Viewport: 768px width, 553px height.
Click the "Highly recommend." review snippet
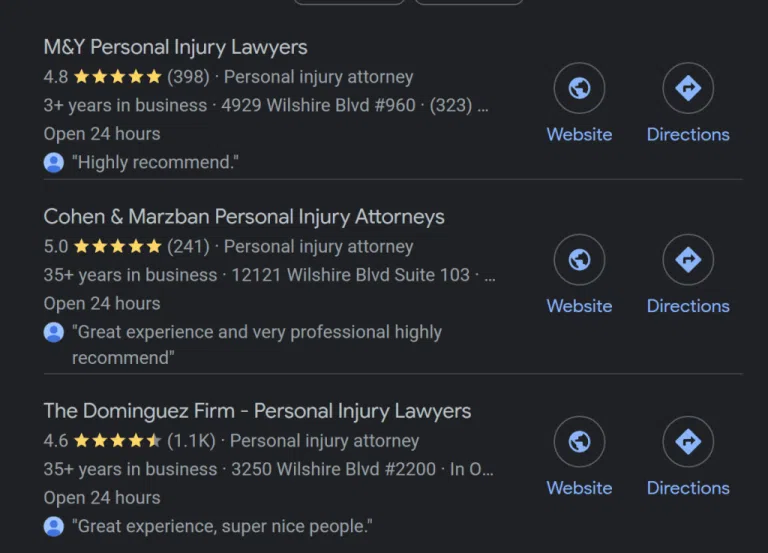point(155,163)
